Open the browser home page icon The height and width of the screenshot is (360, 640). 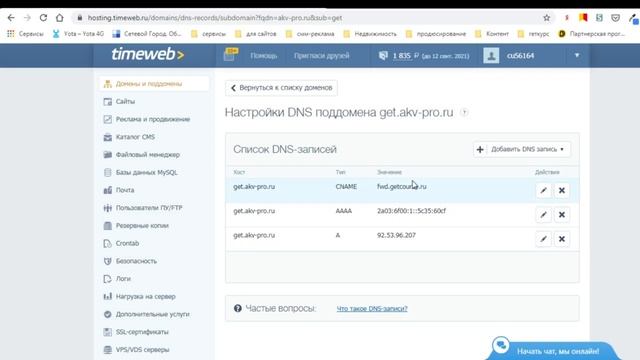coord(60,18)
